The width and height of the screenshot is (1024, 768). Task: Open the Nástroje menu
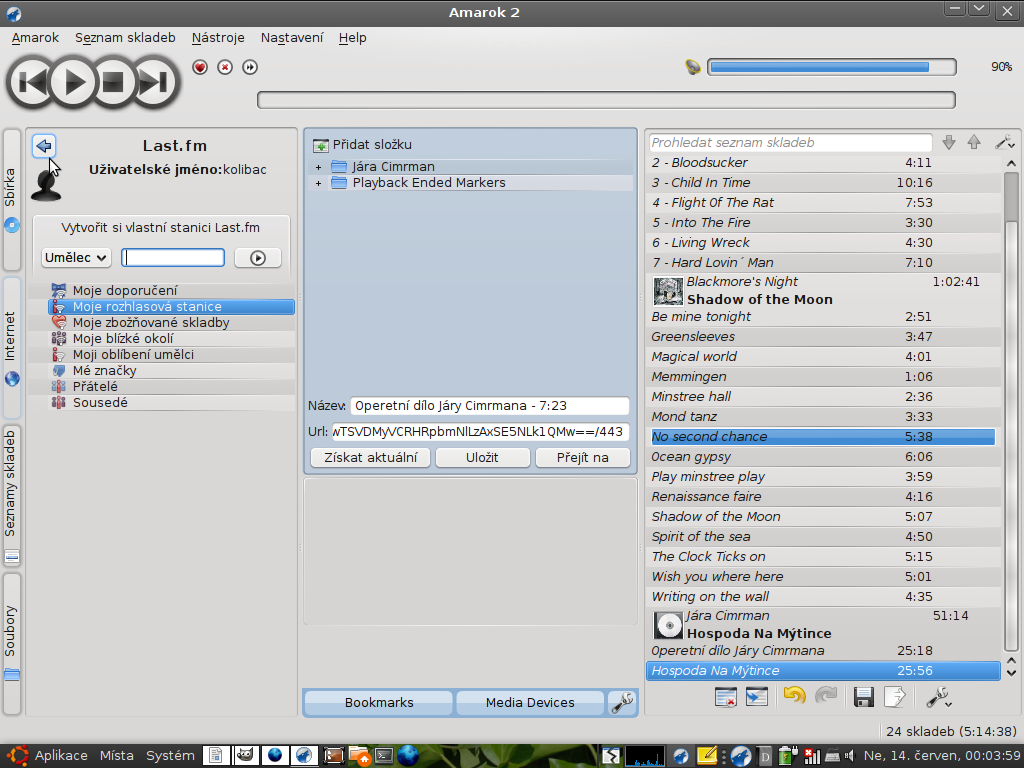click(218, 38)
